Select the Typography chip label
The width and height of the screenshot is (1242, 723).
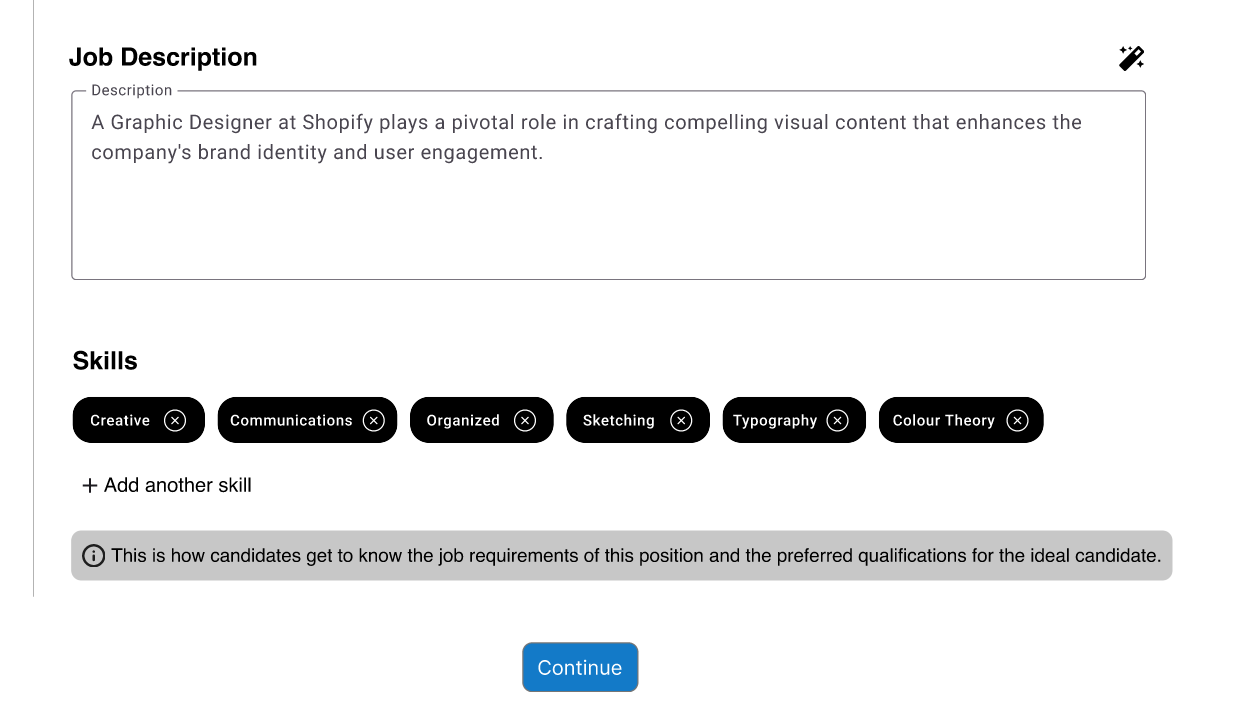[x=775, y=421]
